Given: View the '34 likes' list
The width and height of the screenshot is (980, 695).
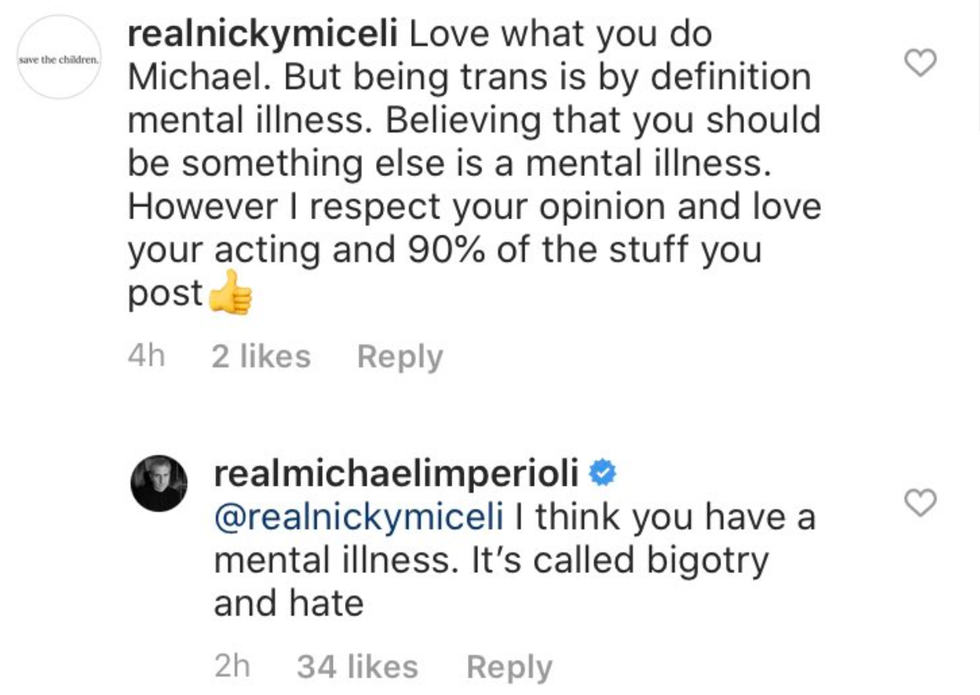Looking at the screenshot, I should [x=357, y=667].
